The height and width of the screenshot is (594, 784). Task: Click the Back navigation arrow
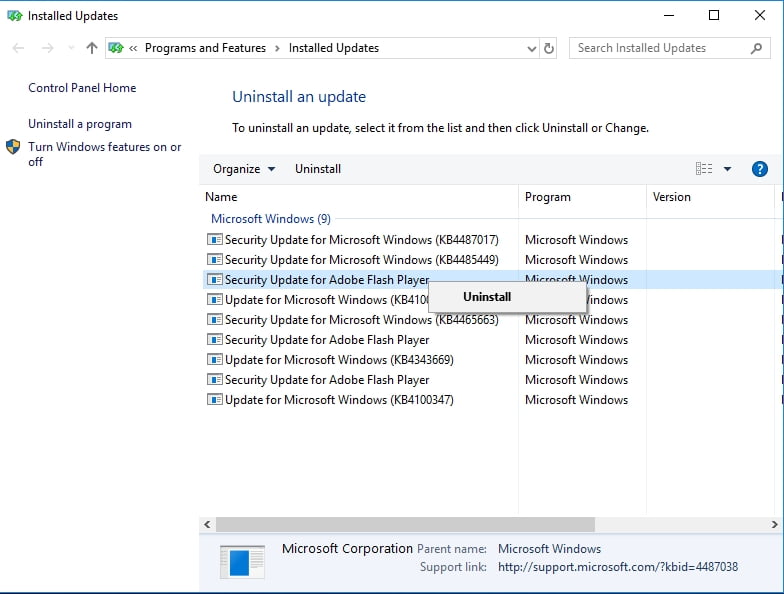[19, 48]
